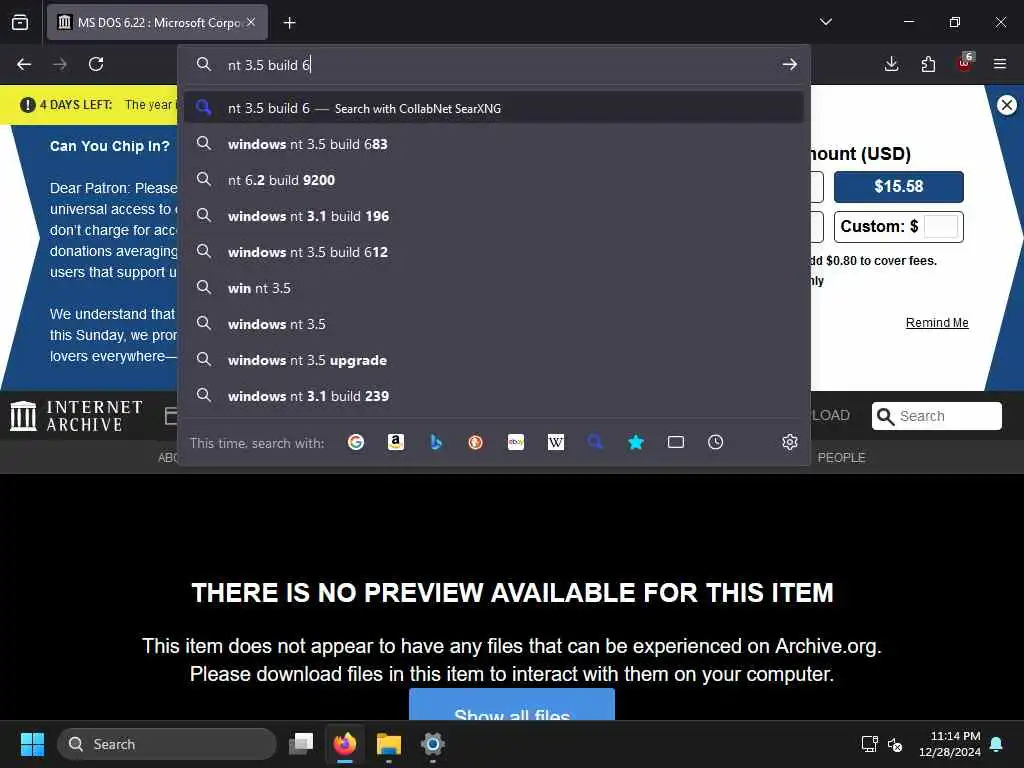
Task: Choose the plain windows nt 3.5 suggestion
Action: pyautogui.click(x=494, y=324)
